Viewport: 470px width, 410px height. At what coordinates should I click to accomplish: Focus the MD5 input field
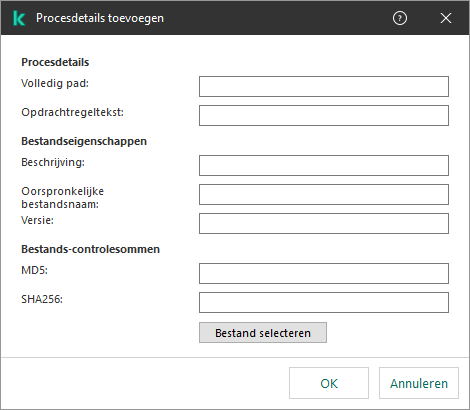324,274
